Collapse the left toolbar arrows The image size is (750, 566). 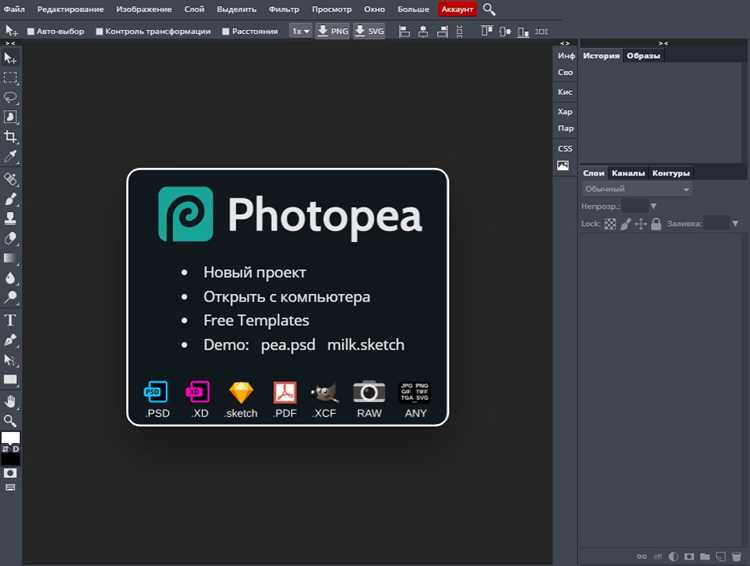pyautogui.click(x=10, y=44)
